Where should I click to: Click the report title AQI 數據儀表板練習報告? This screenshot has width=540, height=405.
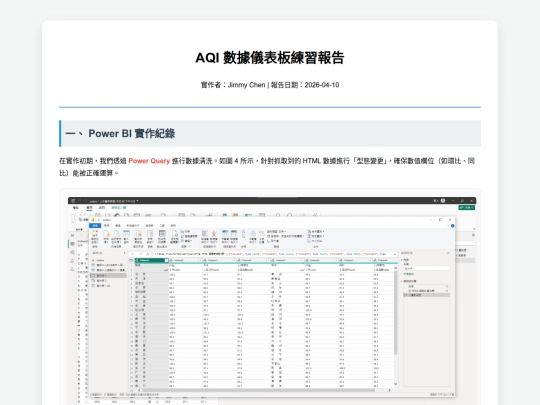tap(270, 58)
